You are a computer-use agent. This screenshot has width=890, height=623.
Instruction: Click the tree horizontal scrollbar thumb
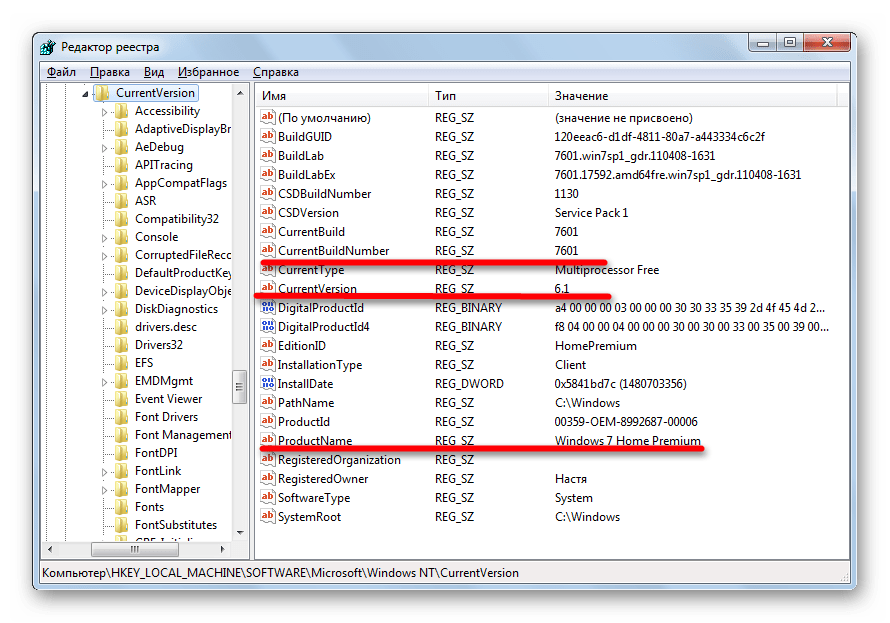[135, 549]
